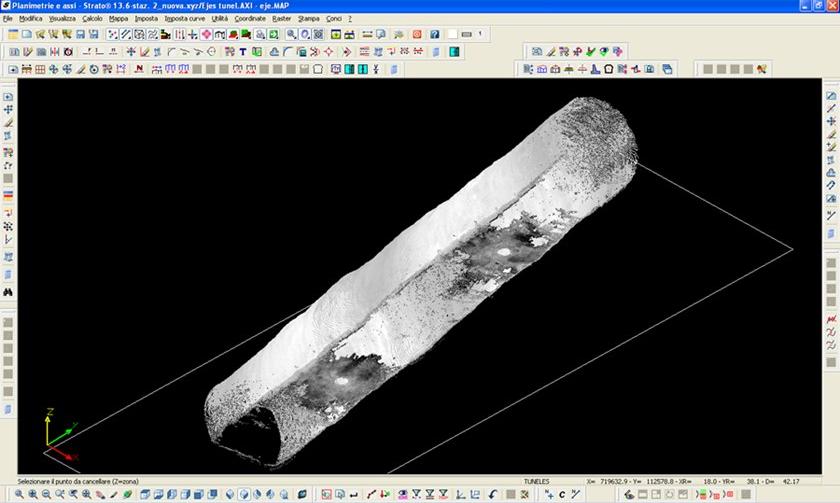This screenshot has height=503, width=840.
Task: Click the green checkmark tool icon
Action: pyautogui.click(x=590, y=51)
